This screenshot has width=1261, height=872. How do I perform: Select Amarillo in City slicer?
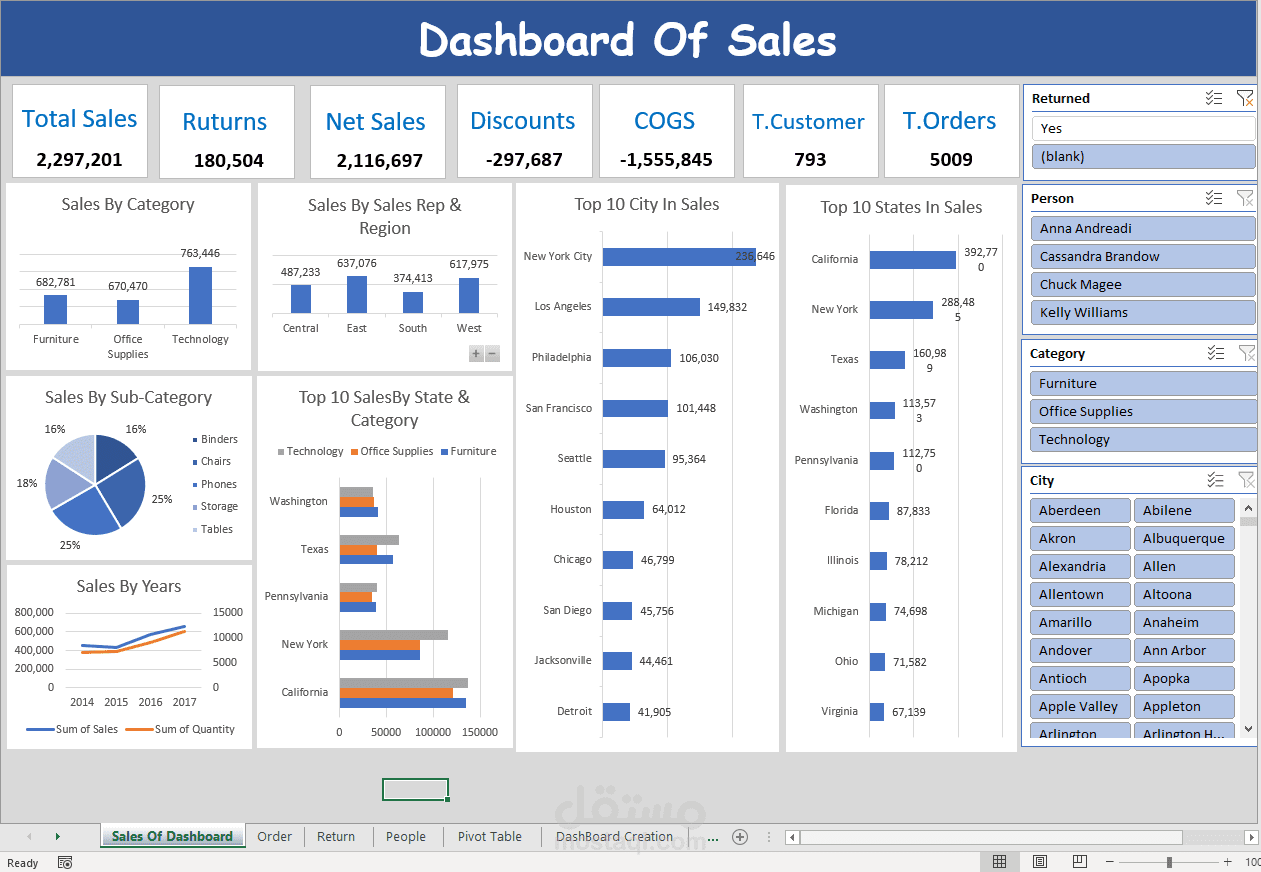pyautogui.click(x=1080, y=622)
